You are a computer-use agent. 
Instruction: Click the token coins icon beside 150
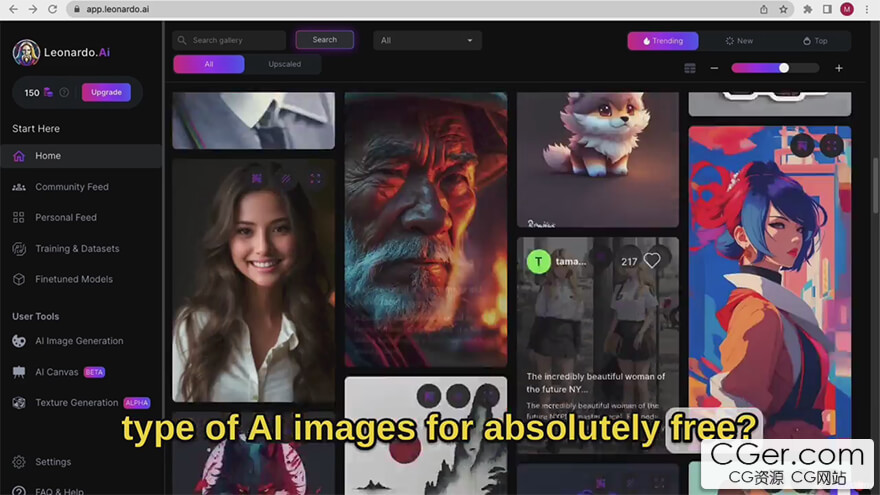(48, 93)
